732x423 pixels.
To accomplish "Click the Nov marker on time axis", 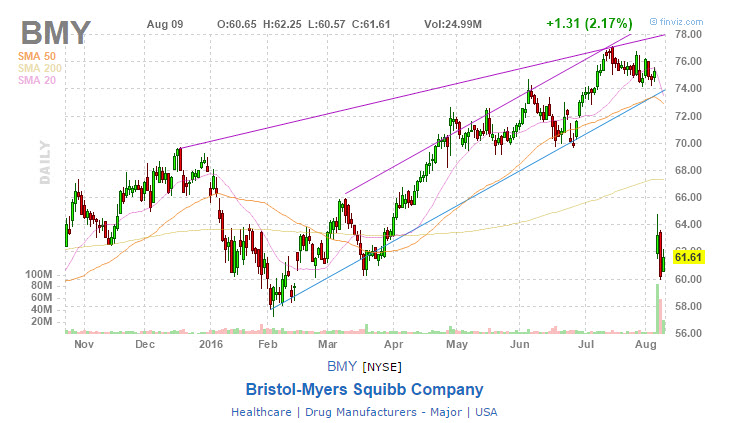I will tap(83, 342).
